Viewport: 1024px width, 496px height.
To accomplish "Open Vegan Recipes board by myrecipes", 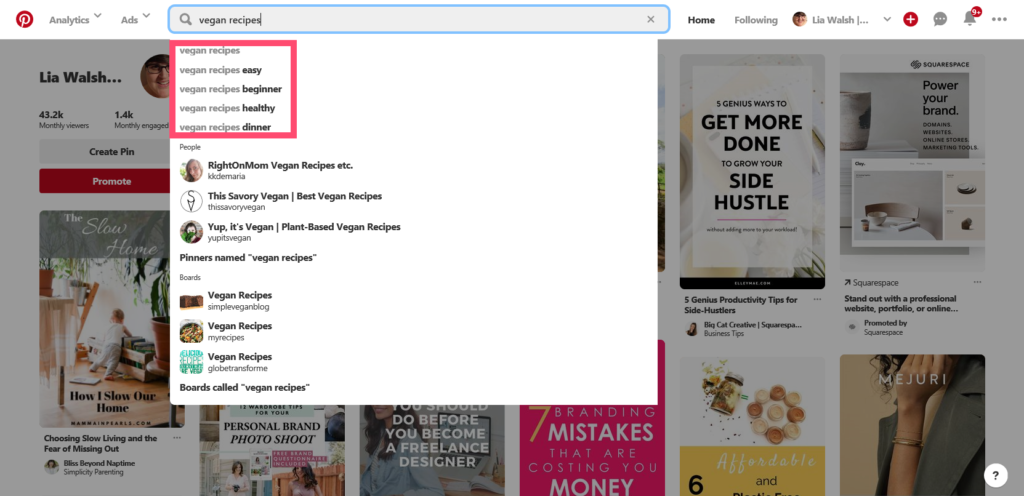I will (x=240, y=331).
